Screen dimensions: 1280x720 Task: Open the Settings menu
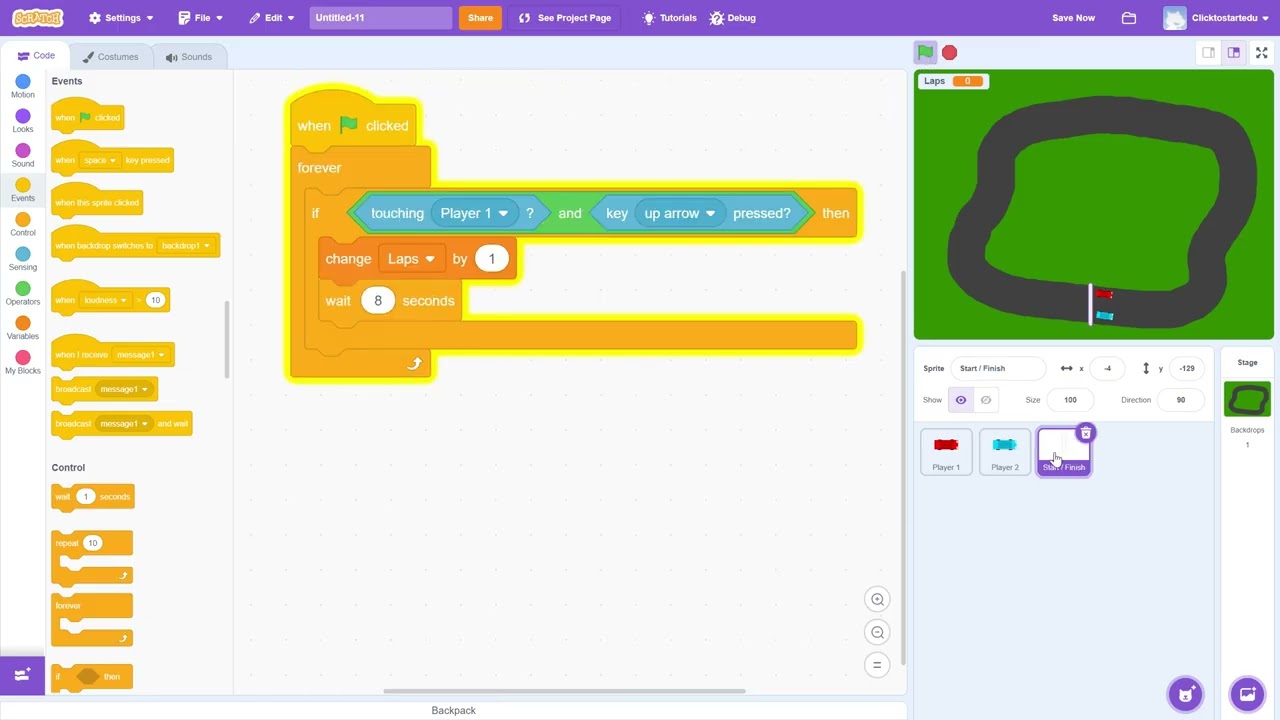[121, 18]
